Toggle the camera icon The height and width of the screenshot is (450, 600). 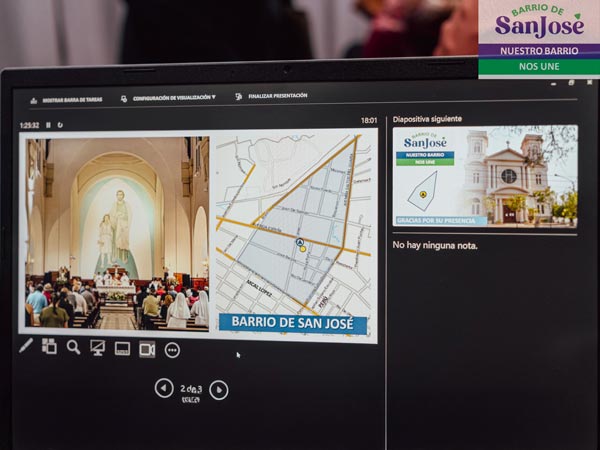click(147, 349)
